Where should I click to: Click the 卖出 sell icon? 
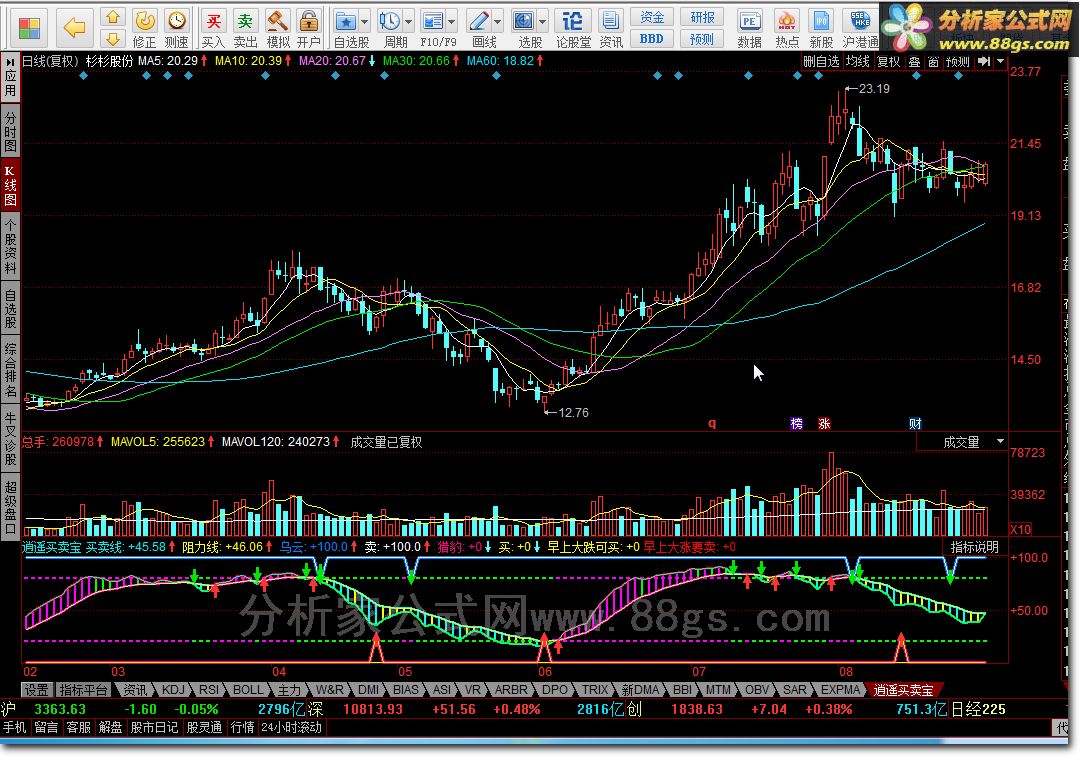pos(245,21)
